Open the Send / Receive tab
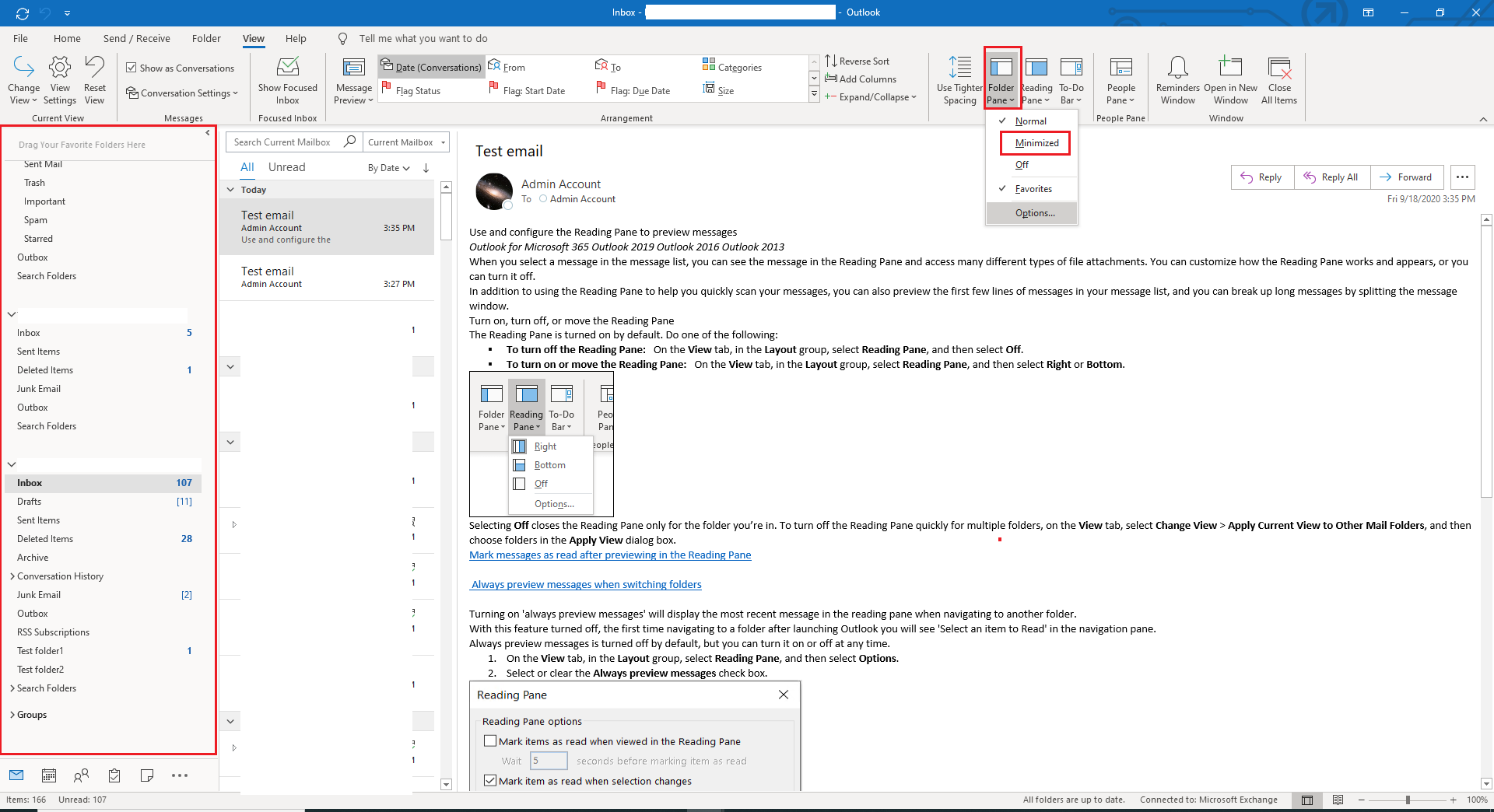The width and height of the screenshot is (1494, 812). pyautogui.click(x=137, y=38)
